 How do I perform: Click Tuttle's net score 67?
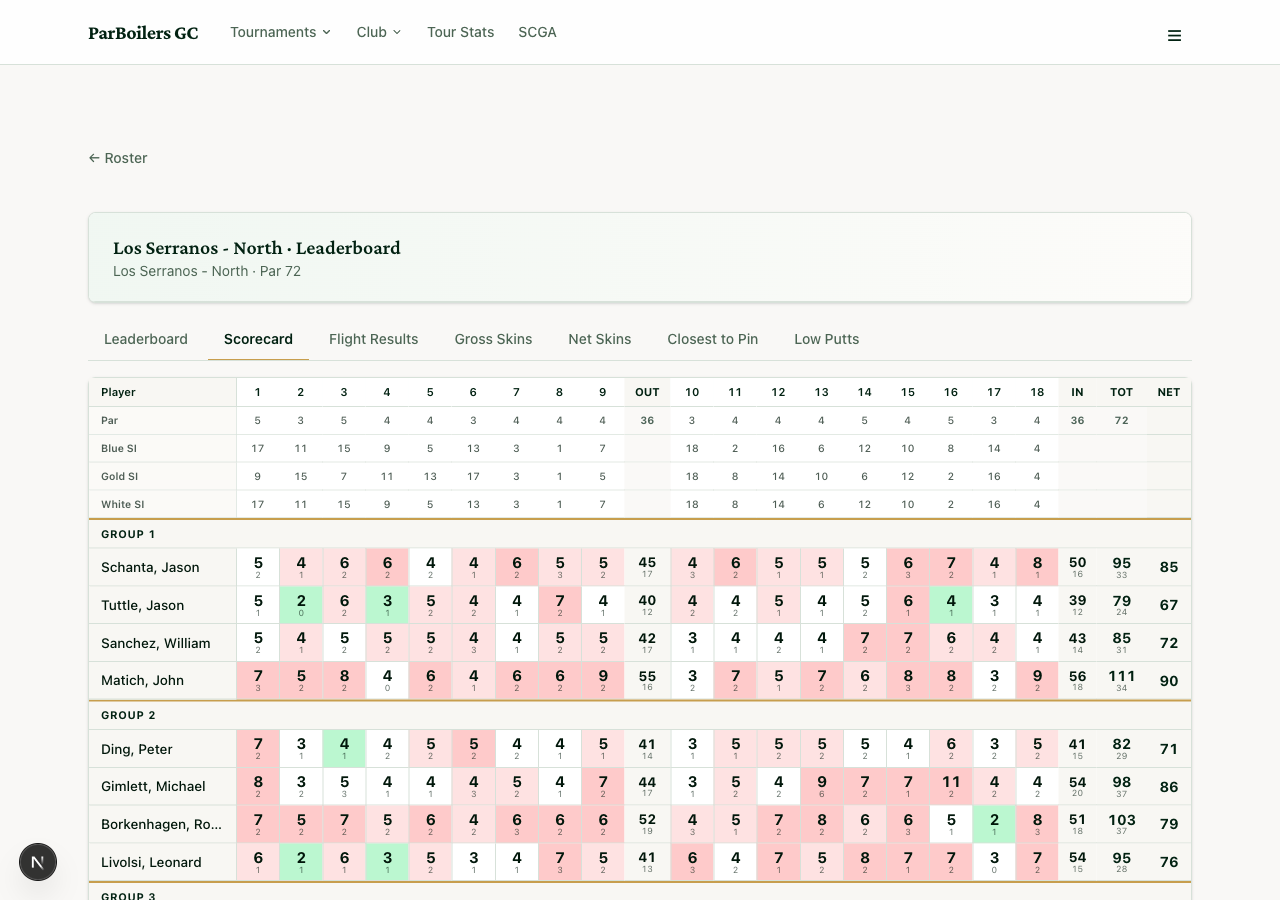coord(1169,605)
